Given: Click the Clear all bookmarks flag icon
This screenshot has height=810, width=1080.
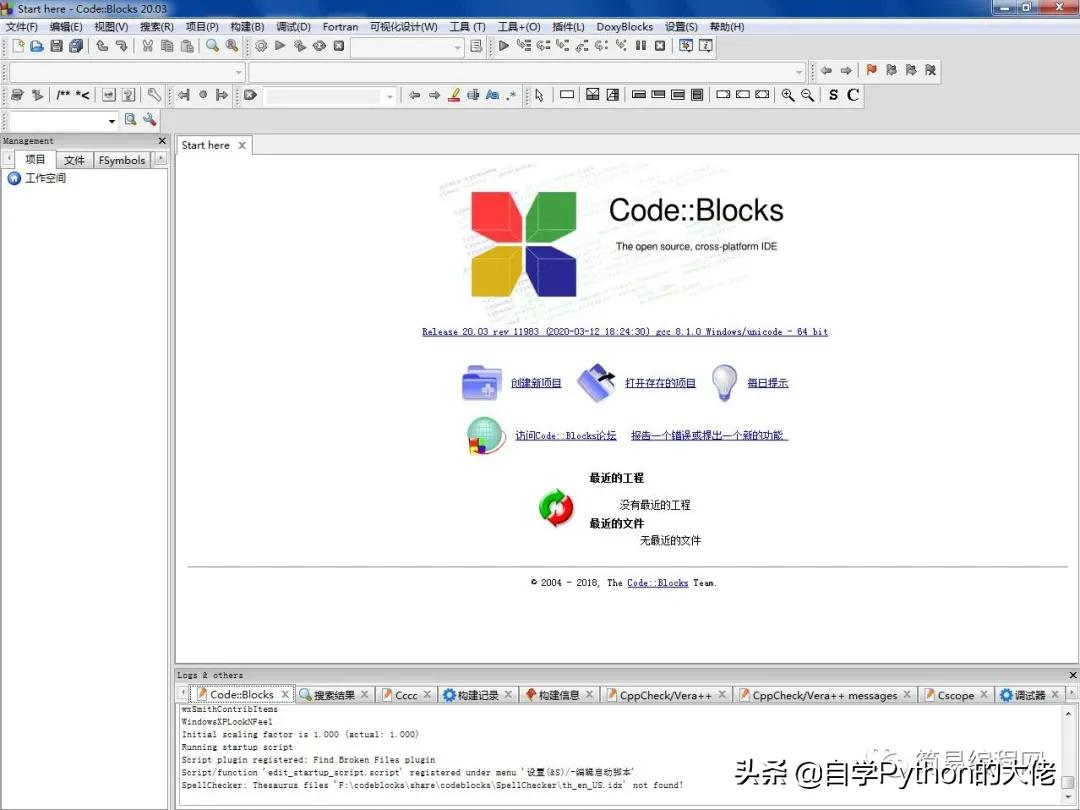Looking at the screenshot, I should pos(931,70).
